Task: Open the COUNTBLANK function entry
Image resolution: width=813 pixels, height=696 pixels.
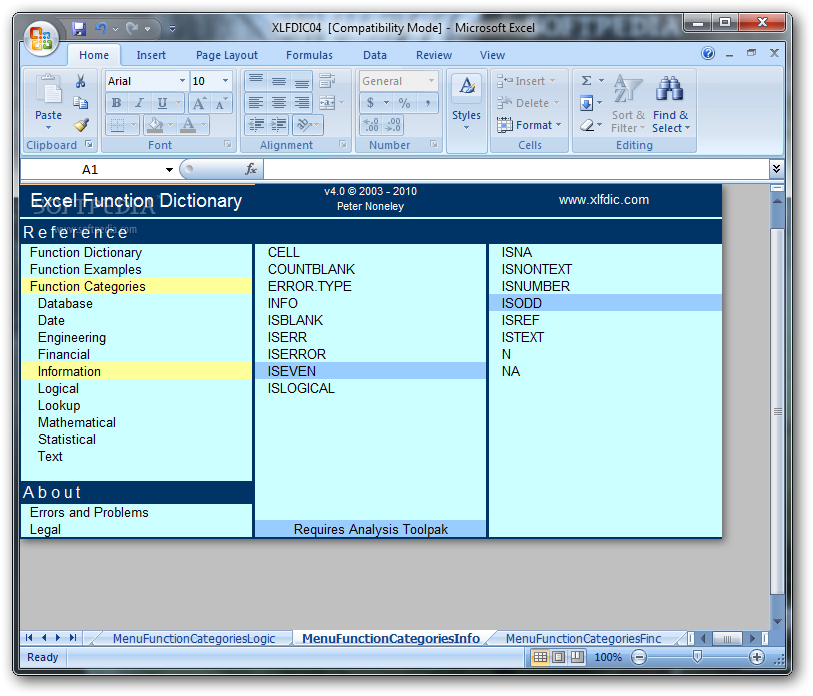Action: tap(311, 270)
